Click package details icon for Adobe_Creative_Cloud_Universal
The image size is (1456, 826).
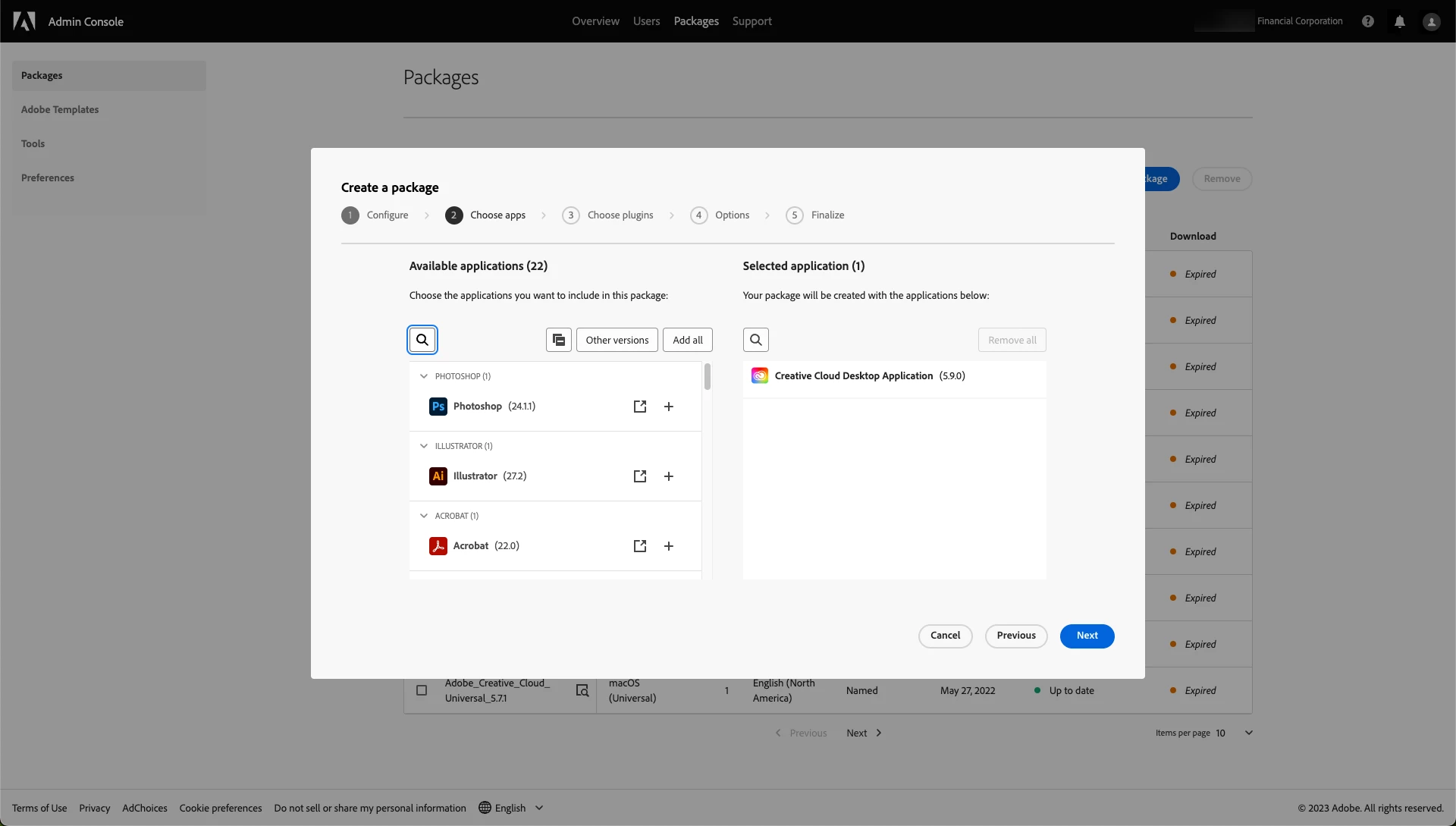point(582,690)
